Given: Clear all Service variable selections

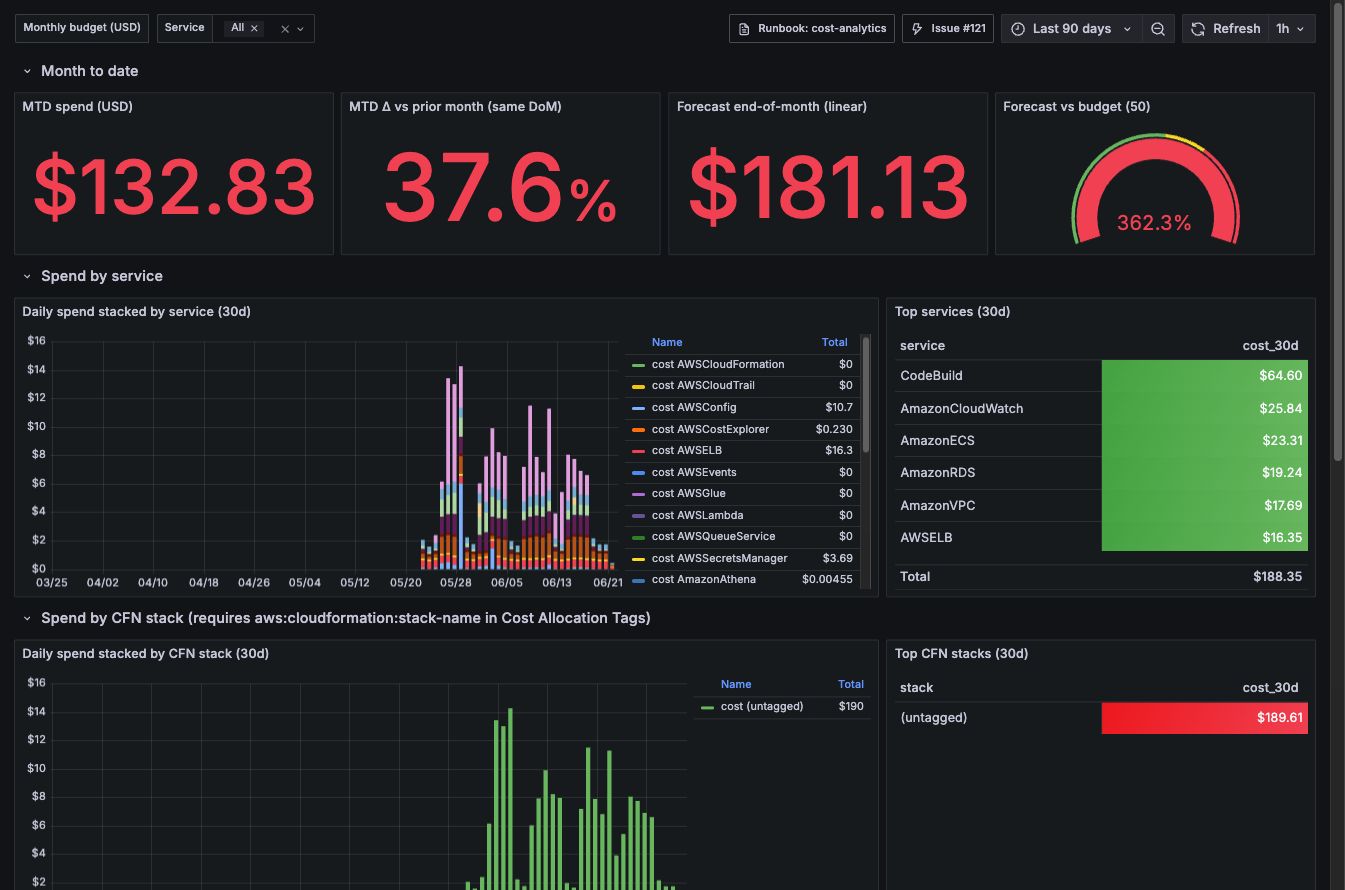Looking at the screenshot, I should click(x=285, y=29).
